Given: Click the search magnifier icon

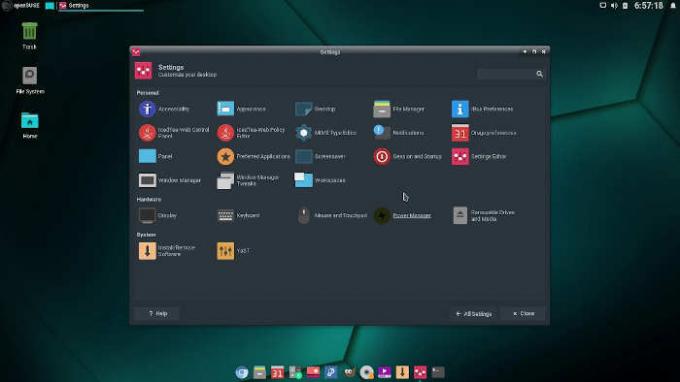Looking at the screenshot, I should (x=539, y=74).
